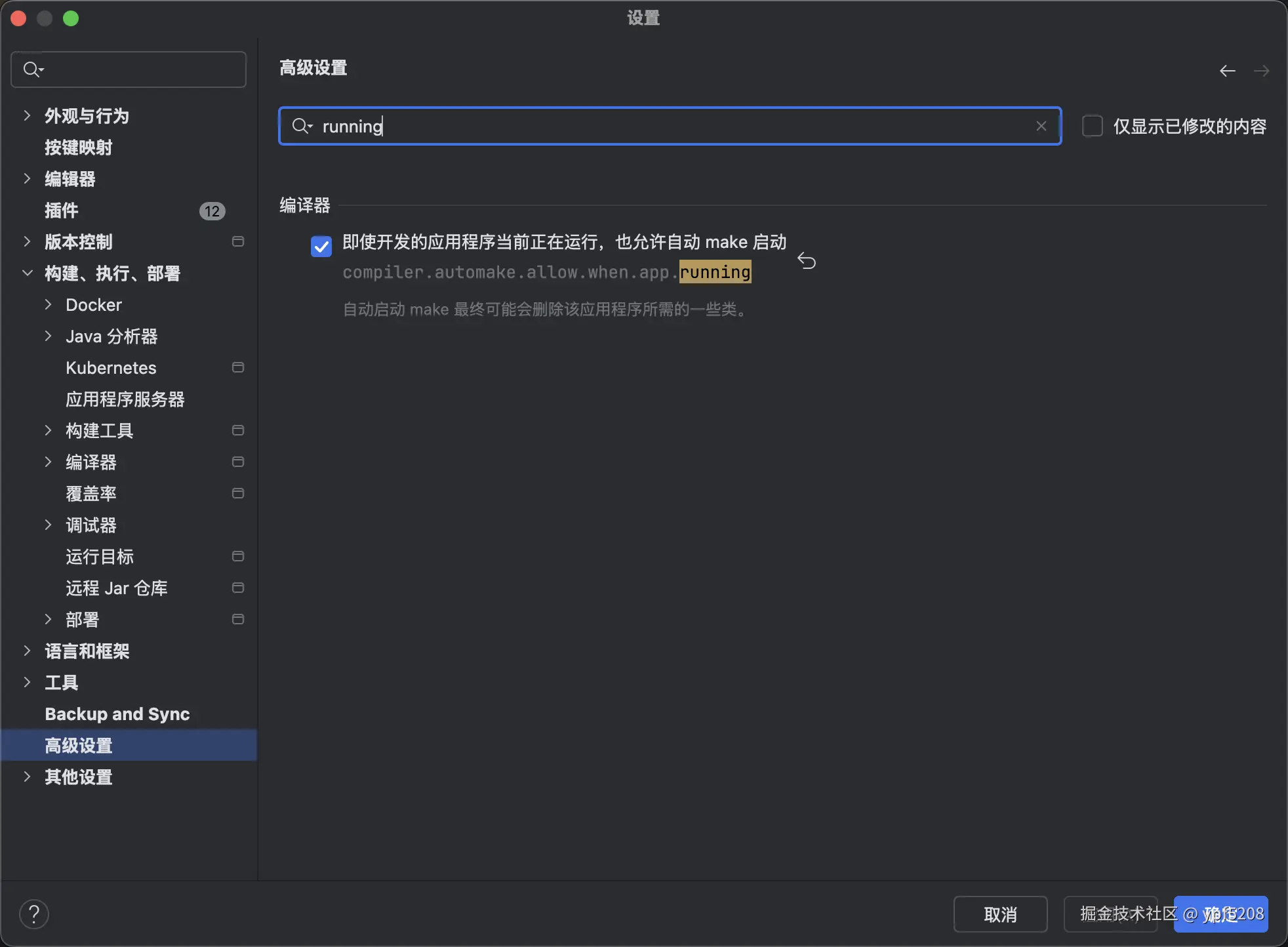Collapse the 构建、执行、部署 section
The height and width of the screenshot is (947, 1288).
pyautogui.click(x=27, y=273)
